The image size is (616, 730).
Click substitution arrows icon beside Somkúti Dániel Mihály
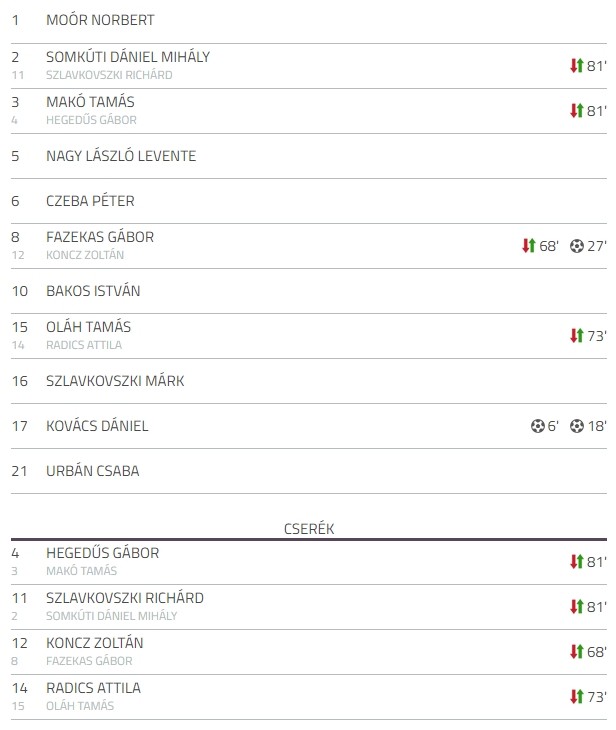(576, 66)
